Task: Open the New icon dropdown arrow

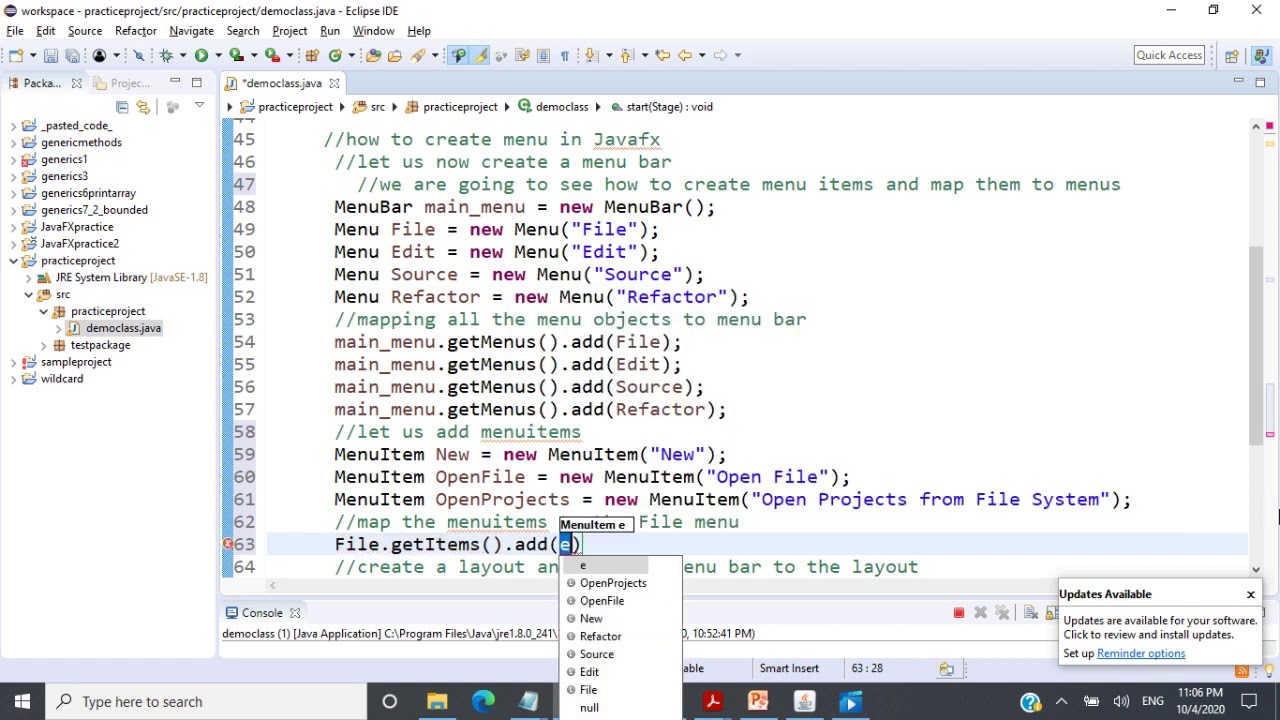Action: click(33, 55)
